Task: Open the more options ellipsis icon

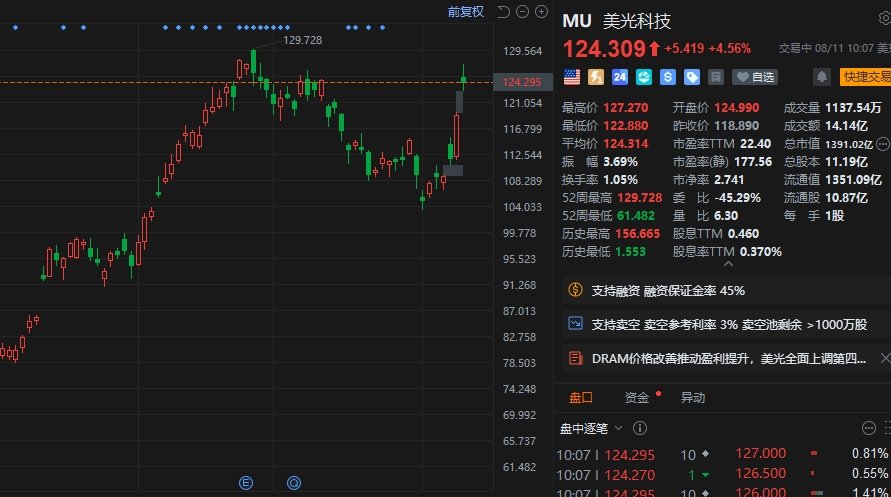Action: coord(868,428)
